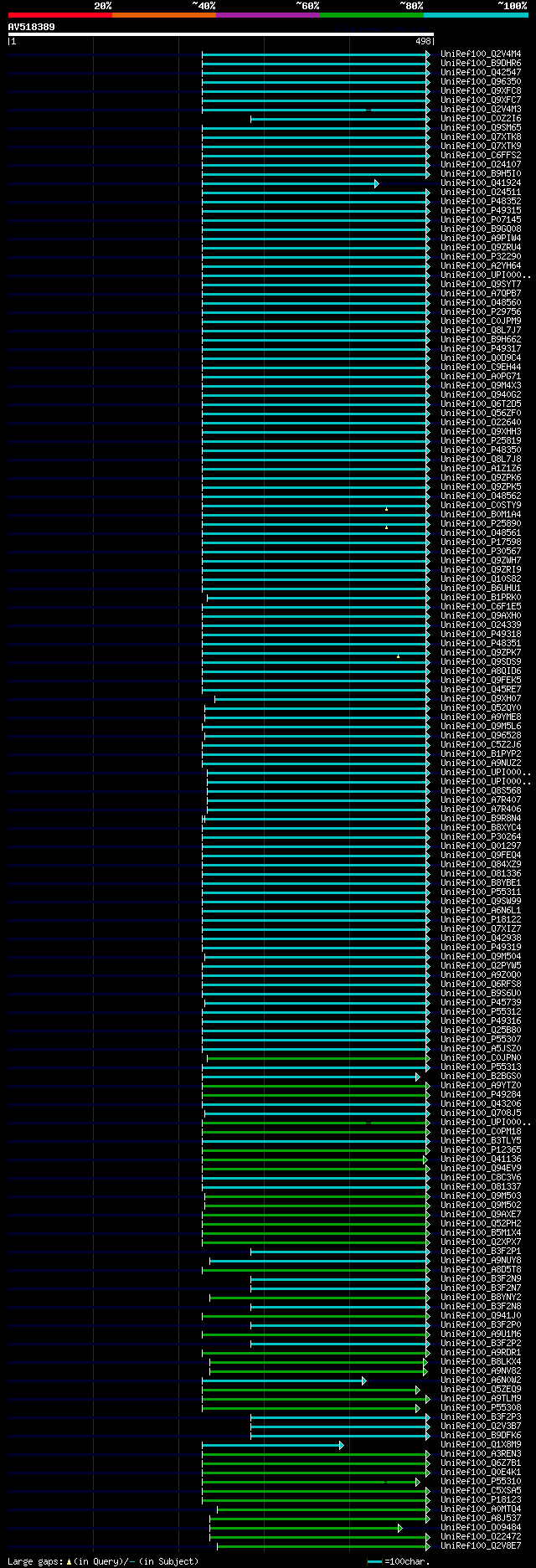This screenshot has height=1568, width=536.
Task: Select the UniRef100_O09484 label
Action: (481, 1528)
